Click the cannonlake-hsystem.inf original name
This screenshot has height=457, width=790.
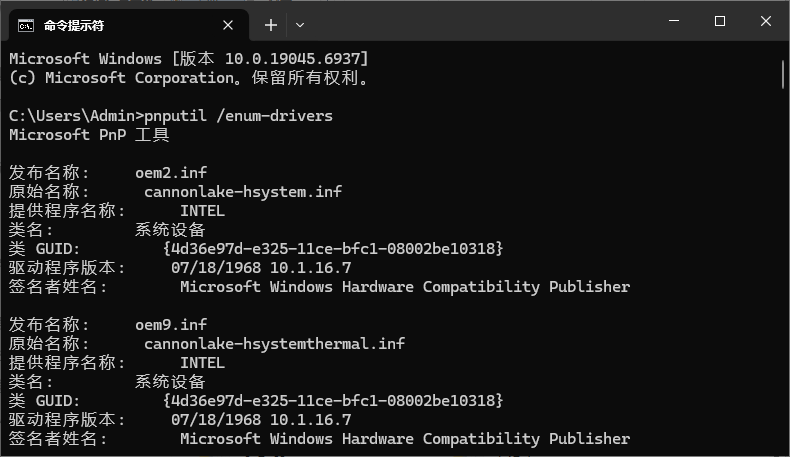point(243,192)
